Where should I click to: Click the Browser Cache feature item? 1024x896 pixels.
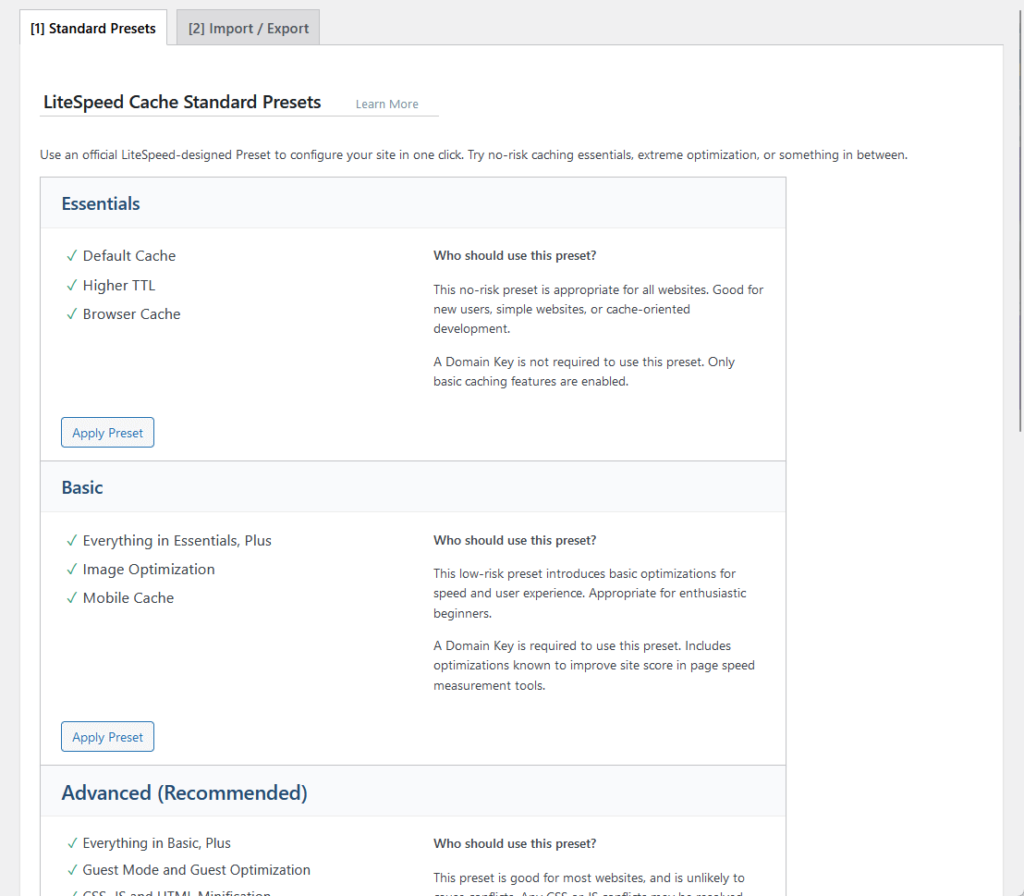[x=131, y=314]
